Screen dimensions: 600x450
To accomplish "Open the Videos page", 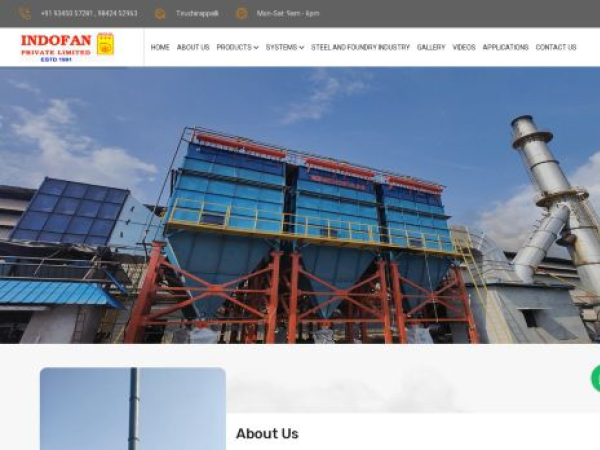I will tap(464, 47).
